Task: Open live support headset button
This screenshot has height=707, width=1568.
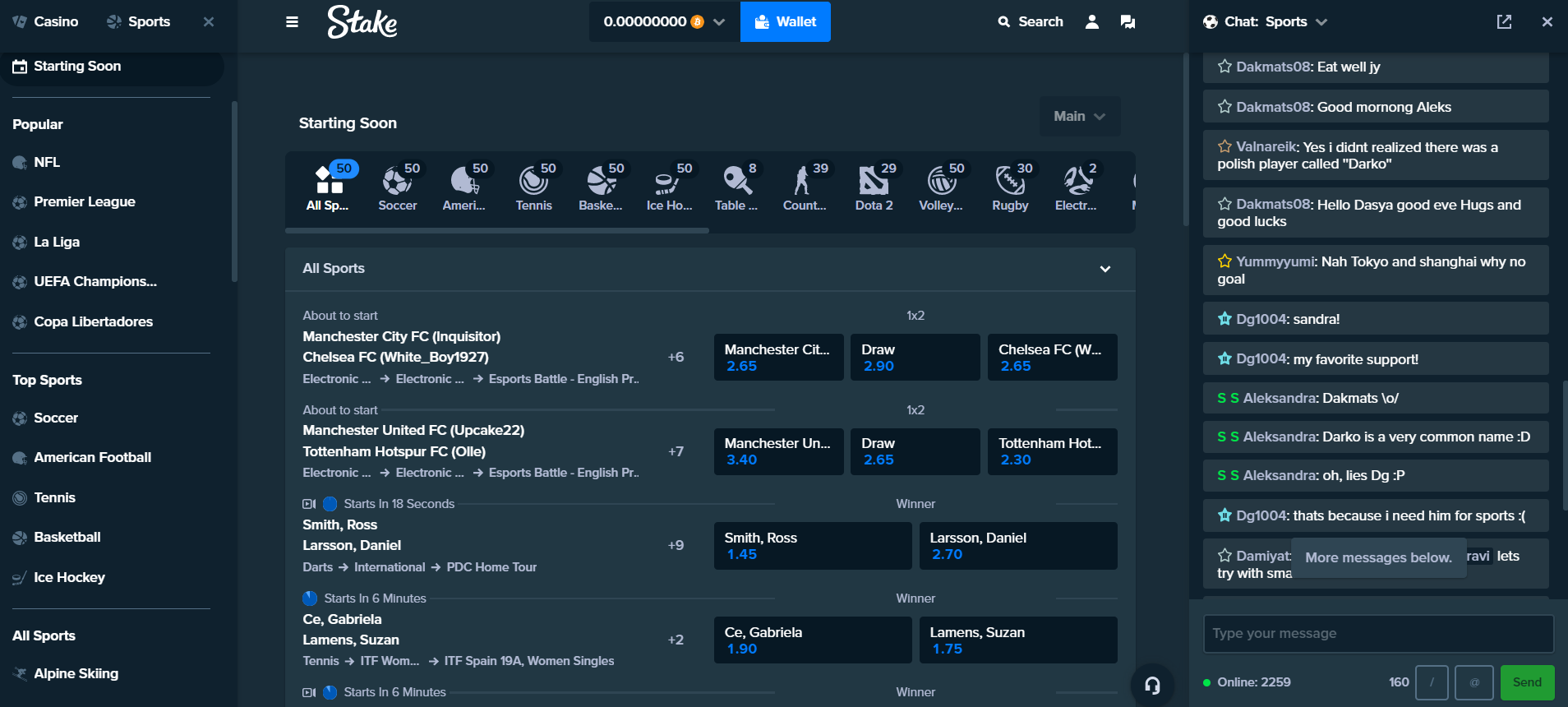Action: (x=1152, y=685)
